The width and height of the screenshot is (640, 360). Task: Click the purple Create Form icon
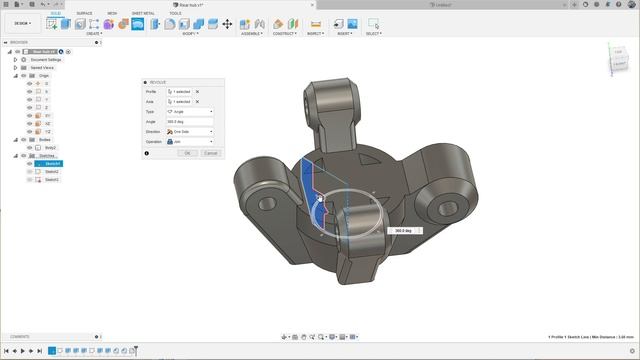109,24
